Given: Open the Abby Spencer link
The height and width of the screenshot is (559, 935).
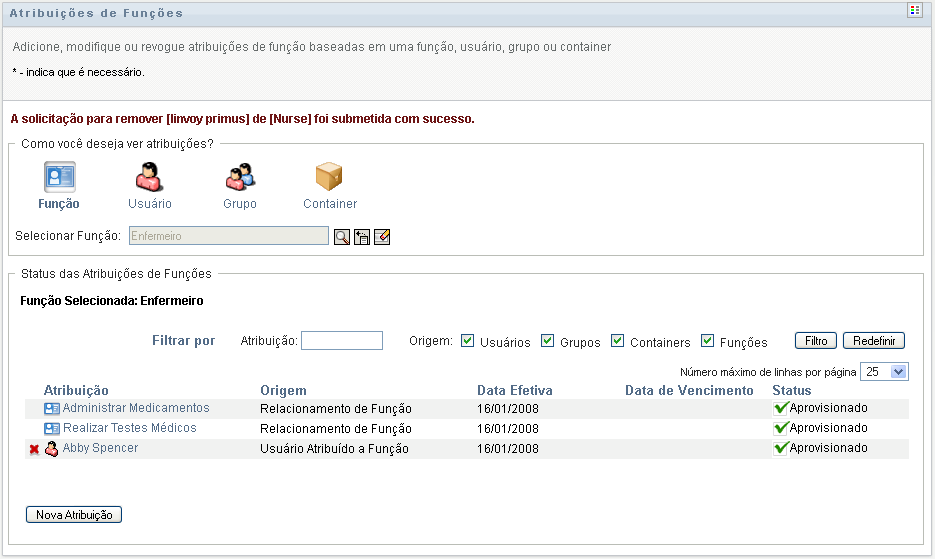Looking at the screenshot, I should click(x=100, y=447).
